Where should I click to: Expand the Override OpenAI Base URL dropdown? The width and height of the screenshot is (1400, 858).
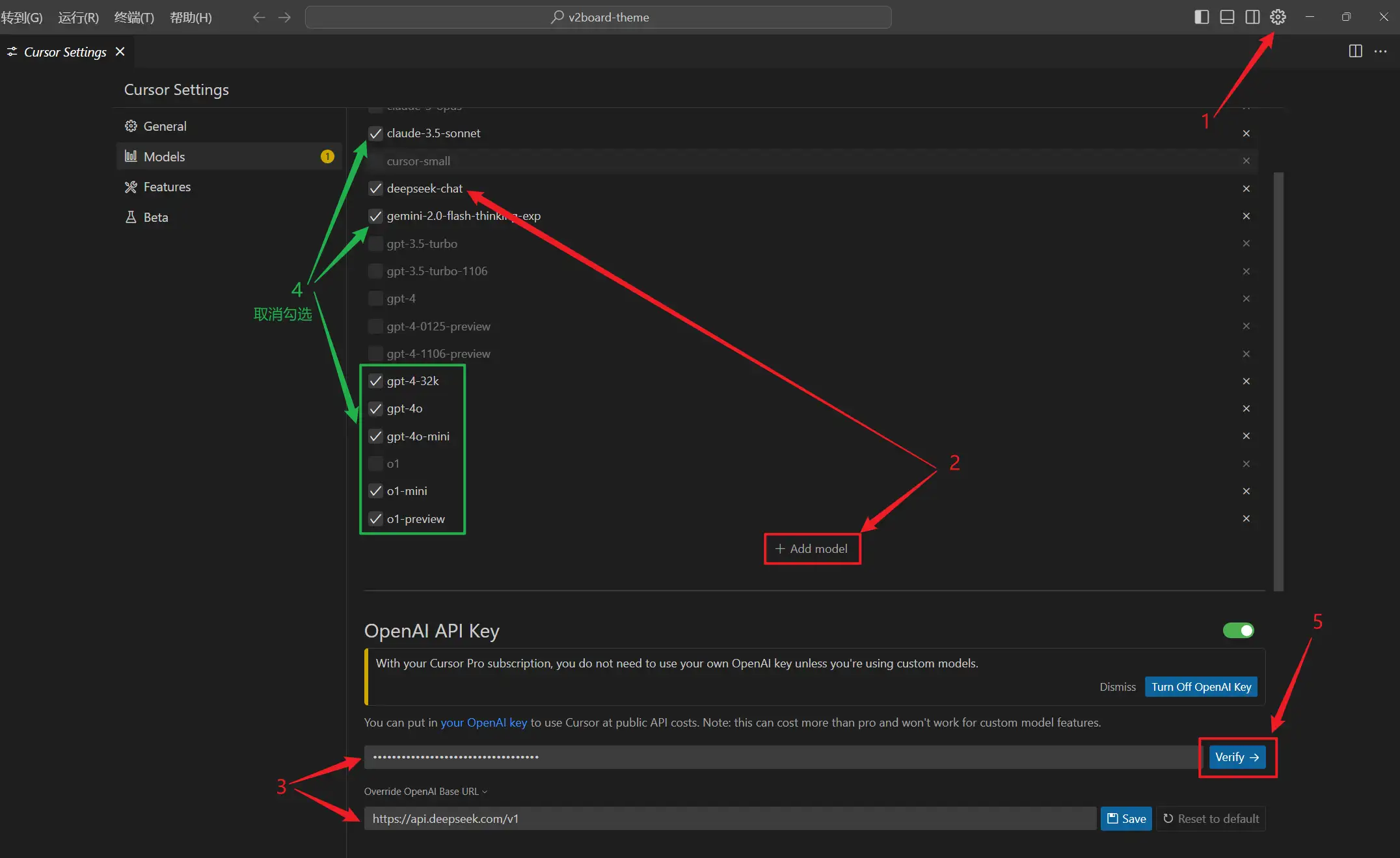click(x=426, y=791)
